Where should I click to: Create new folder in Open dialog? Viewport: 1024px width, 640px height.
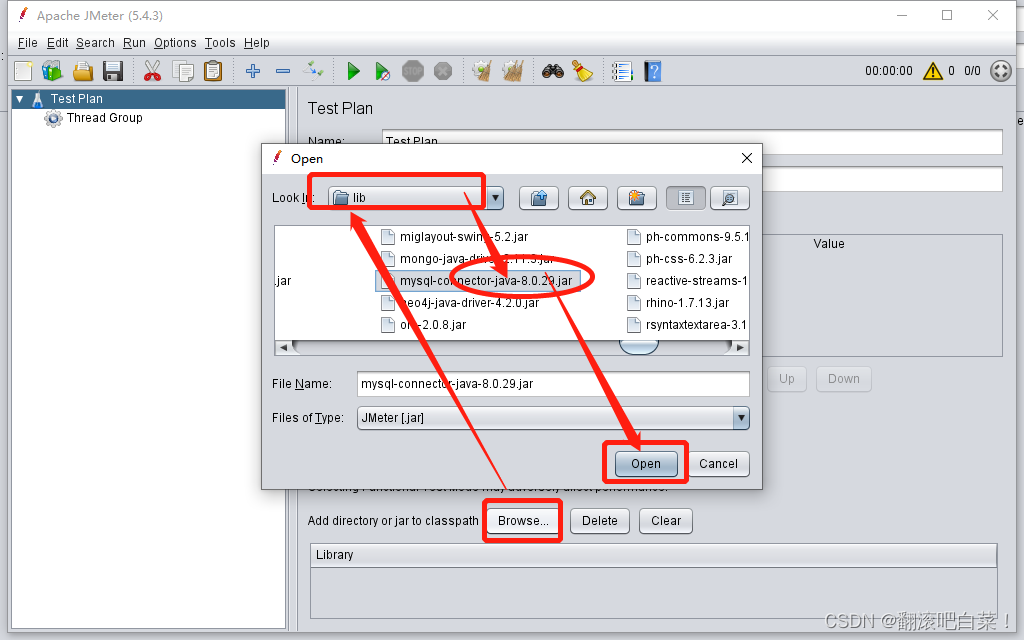pyautogui.click(x=637, y=198)
